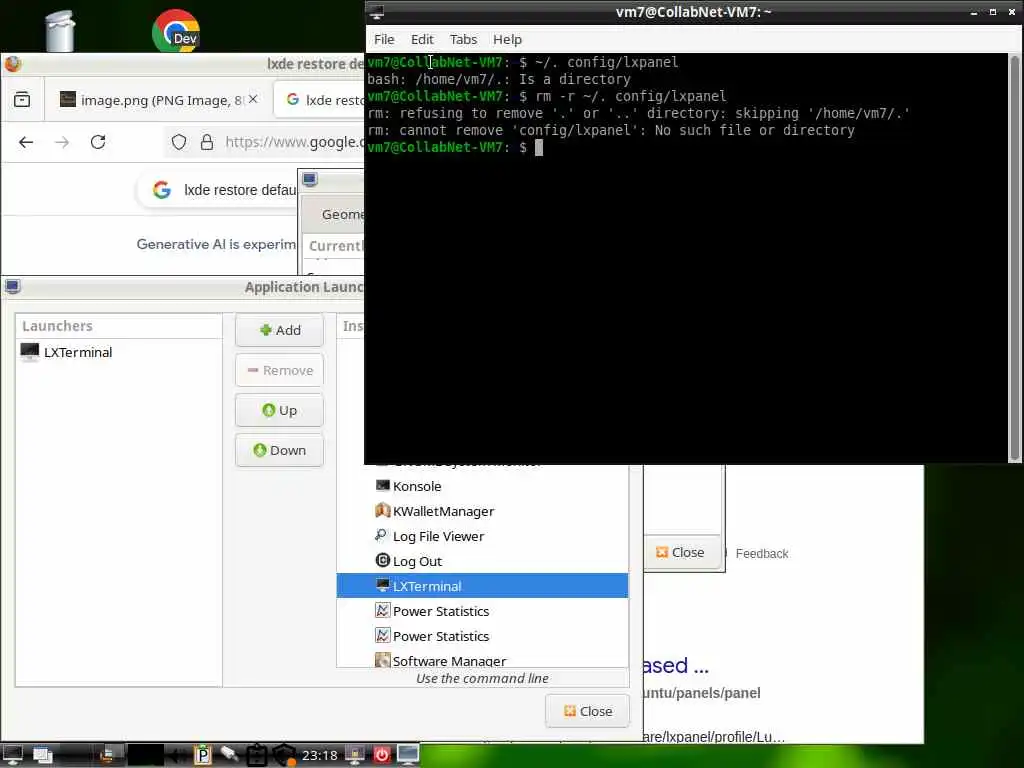This screenshot has width=1024, height=768.
Task: Click the Firefox icon in the titlebar
Action: (13, 63)
